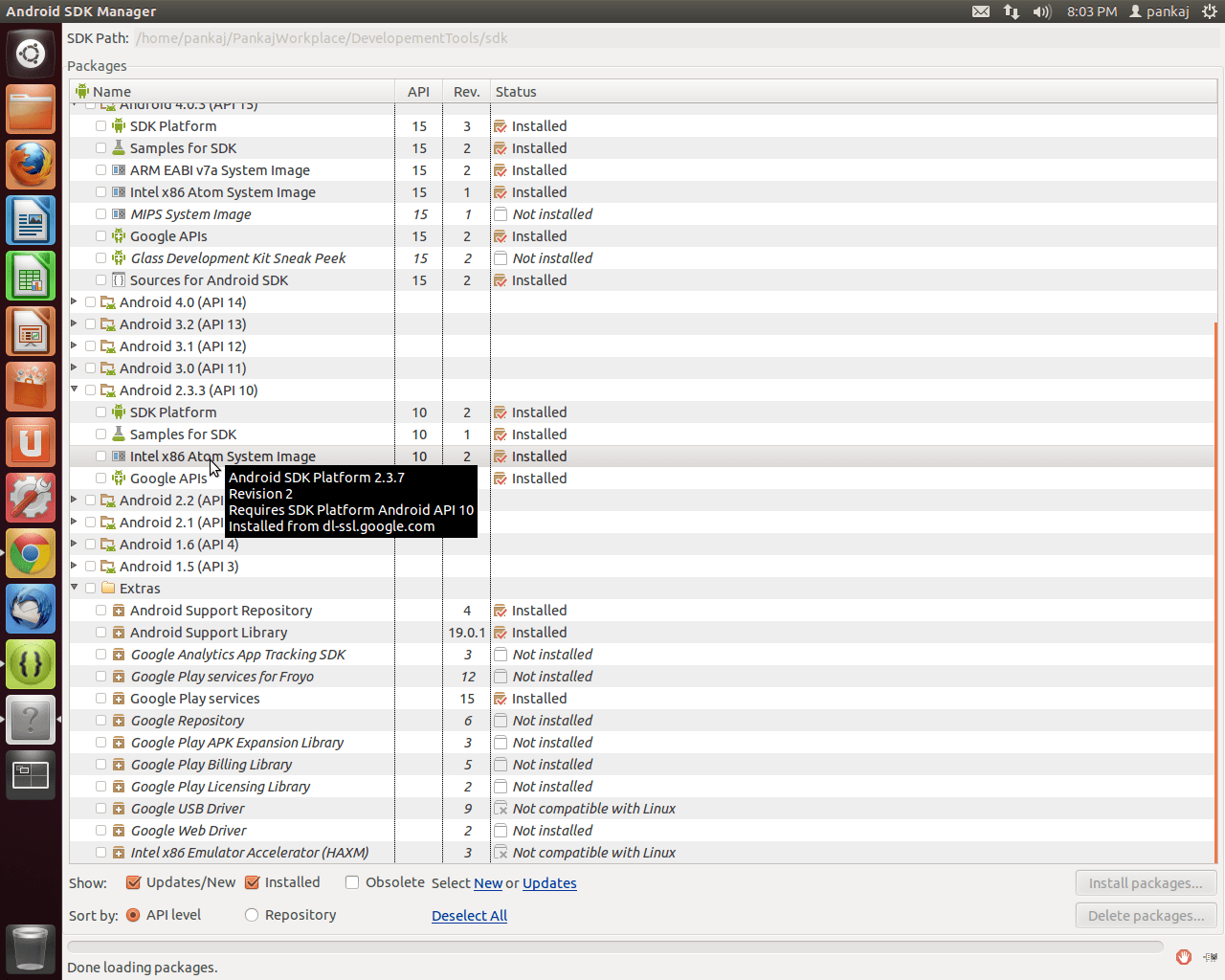Click the API column header
This screenshot has height=980, width=1225.
[x=418, y=91]
